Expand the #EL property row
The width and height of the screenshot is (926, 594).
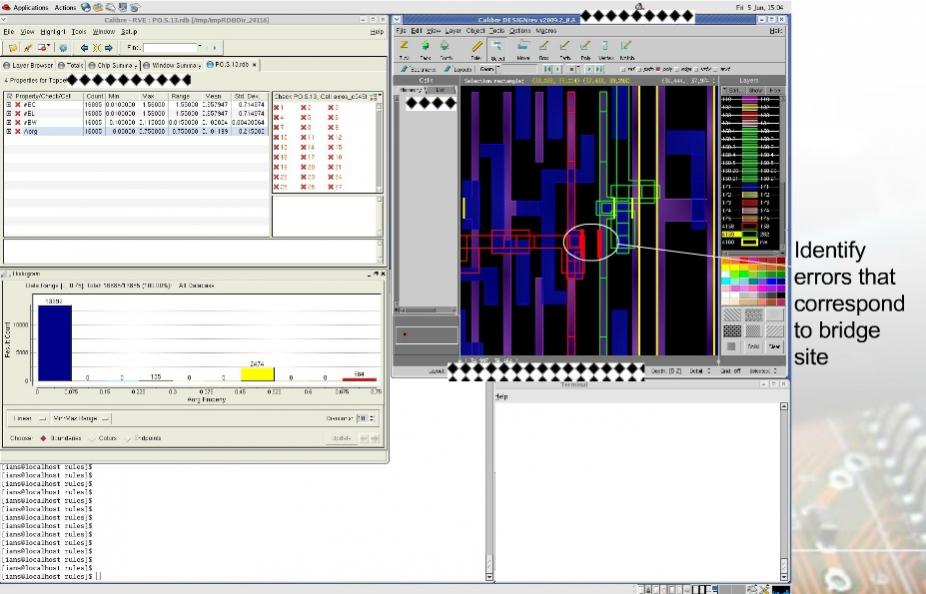point(8,113)
